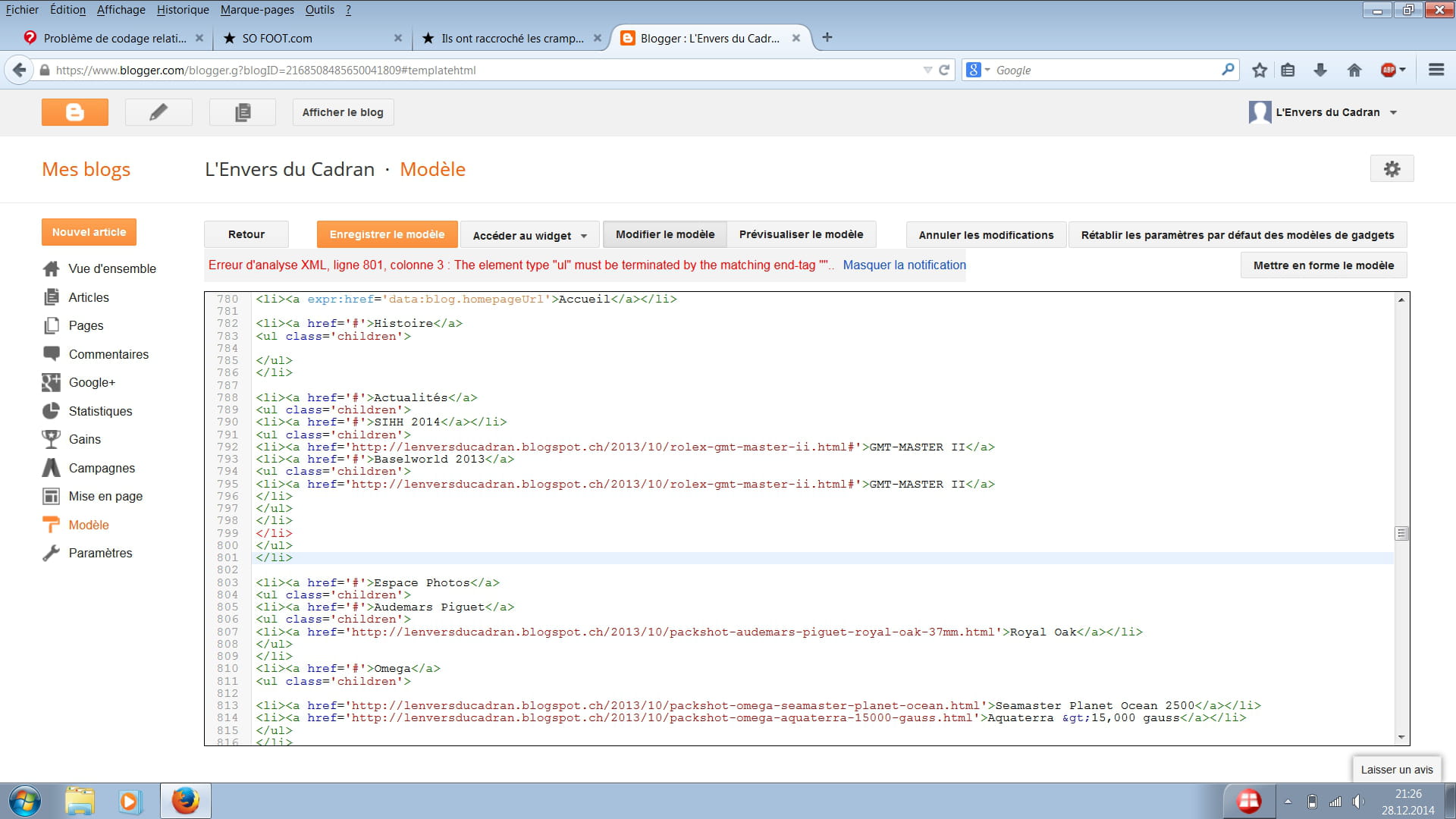Go to browser home page icon

[1354, 70]
